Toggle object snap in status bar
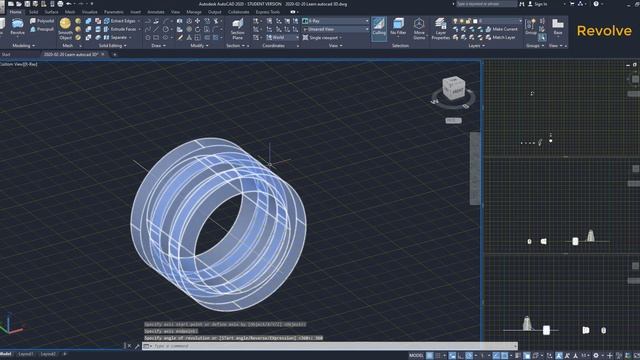 click(x=504, y=356)
